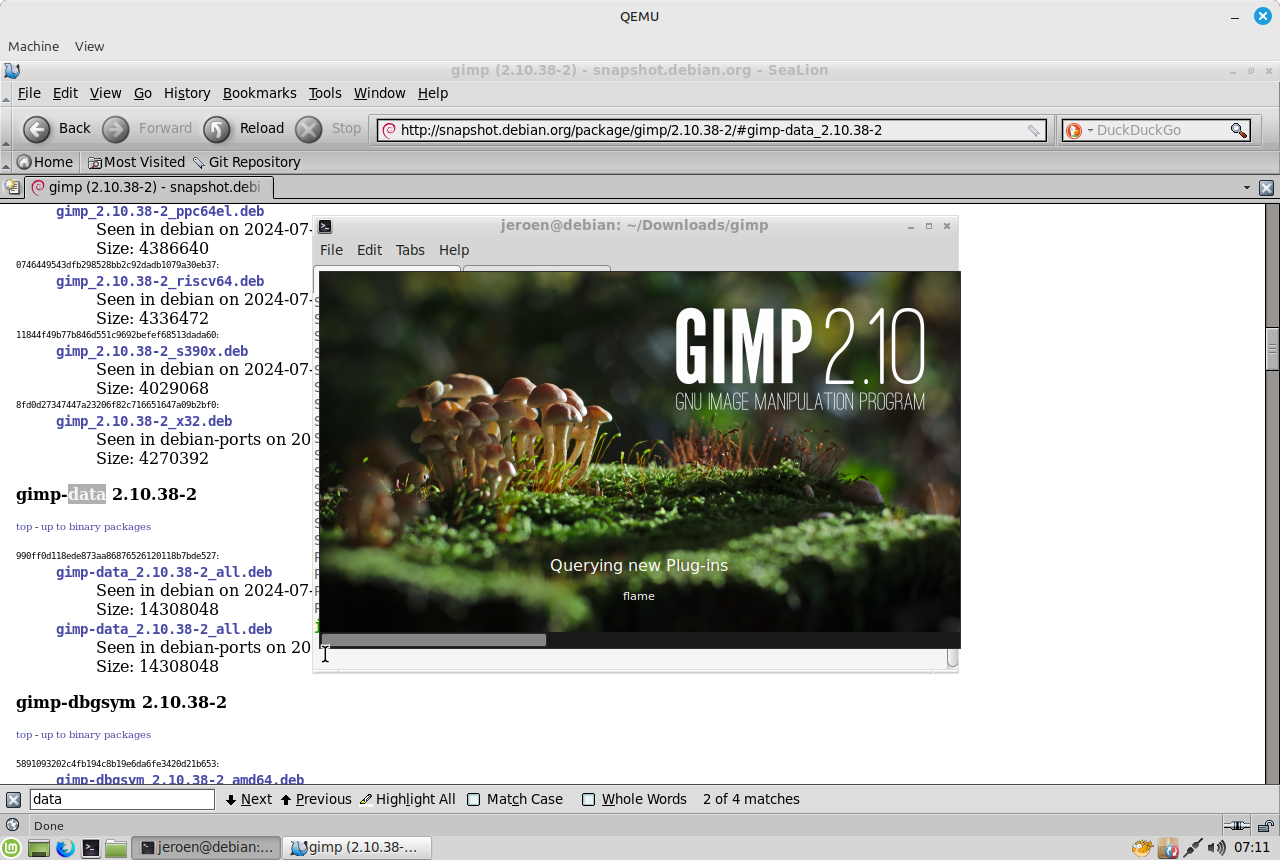1280x860 pixels.
Task: Open the browser Tools menu
Action: coord(325,93)
